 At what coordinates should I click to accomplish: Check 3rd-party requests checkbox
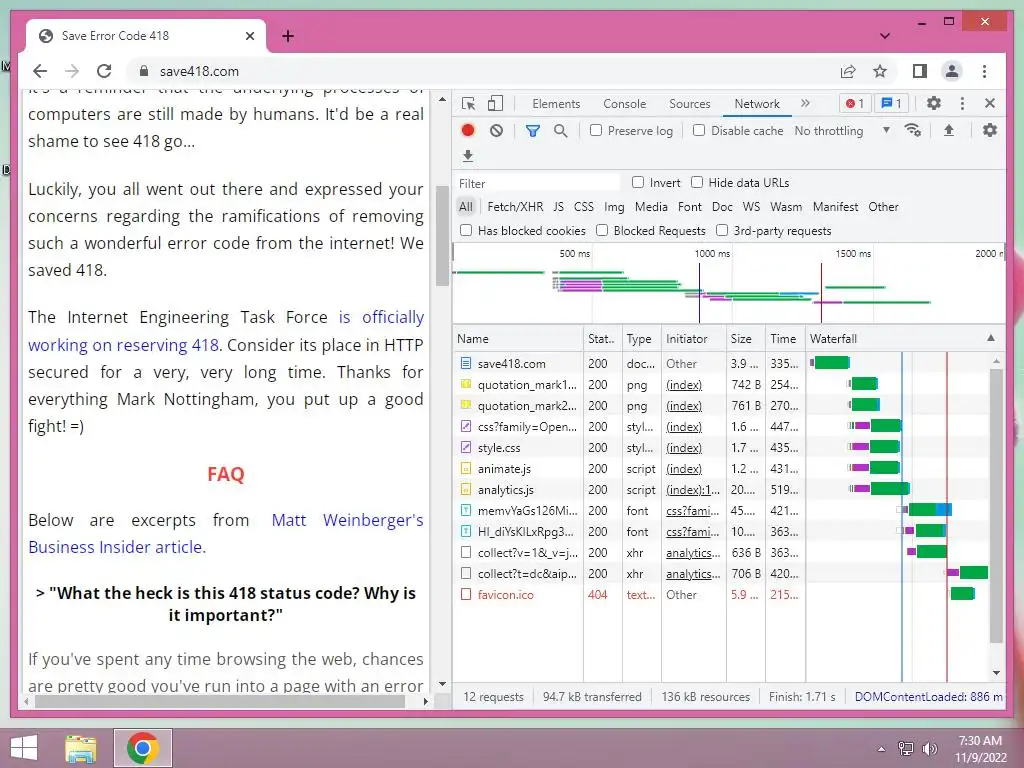pos(722,230)
